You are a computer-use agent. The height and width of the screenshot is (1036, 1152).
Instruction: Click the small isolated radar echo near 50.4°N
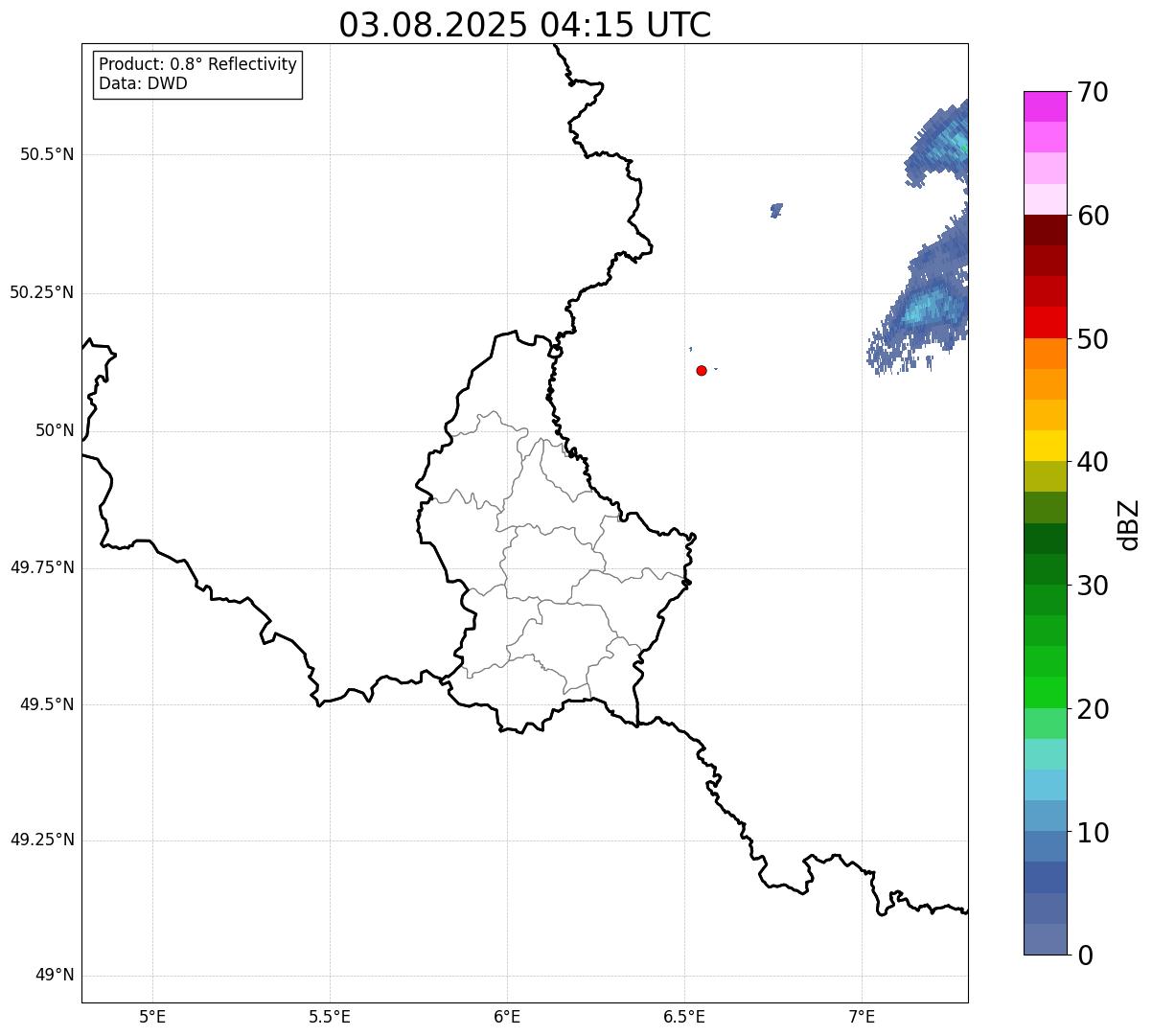click(776, 210)
